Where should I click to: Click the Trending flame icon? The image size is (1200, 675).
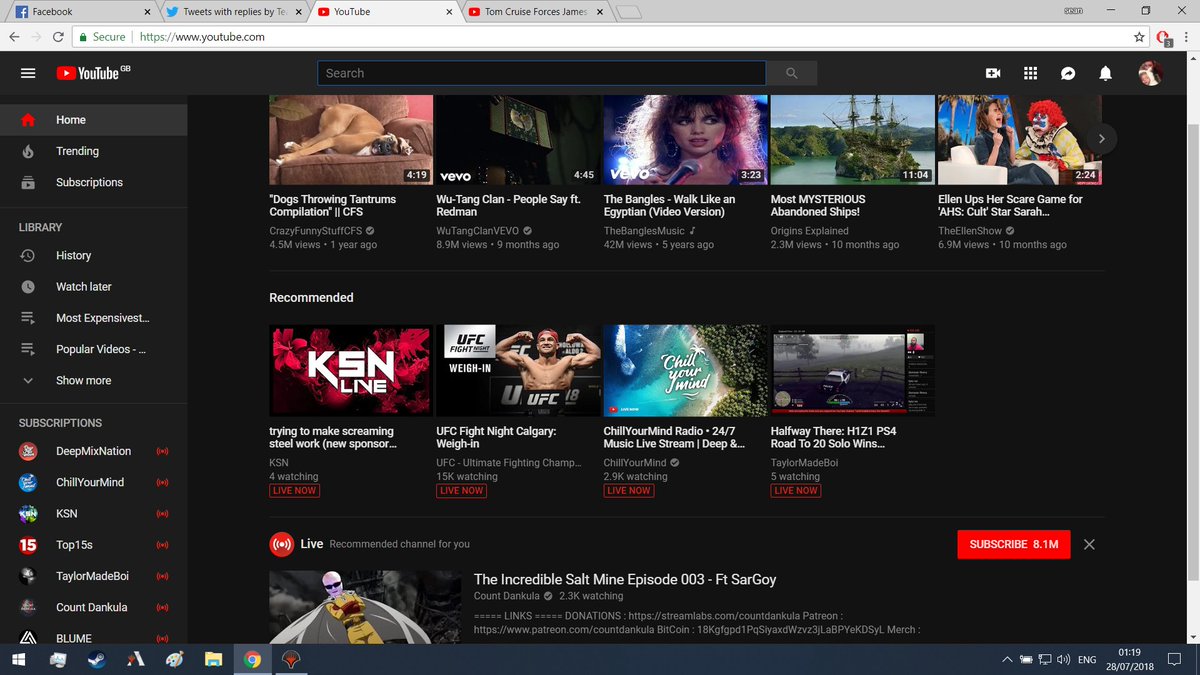(28, 151)
